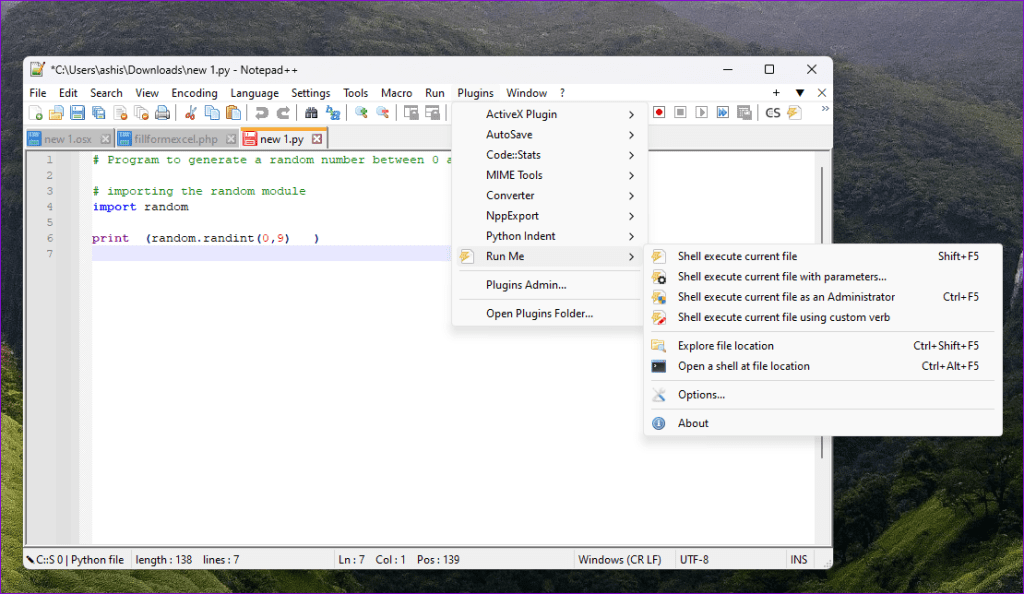Close the new 1.py tab
Viewport: 1024px width, 594px height.
[x=317, y=139]
